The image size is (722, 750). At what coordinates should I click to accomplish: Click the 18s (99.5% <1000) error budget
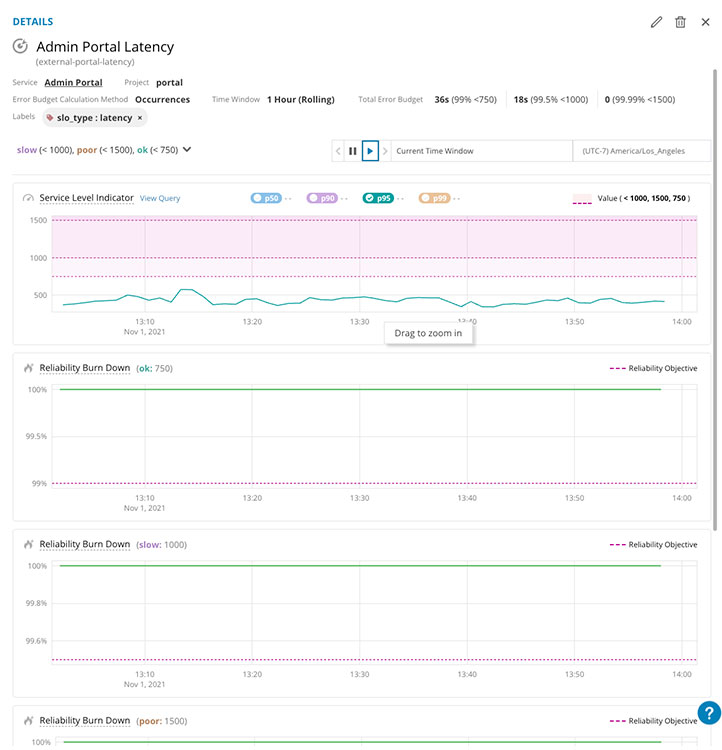pos(551,99)
